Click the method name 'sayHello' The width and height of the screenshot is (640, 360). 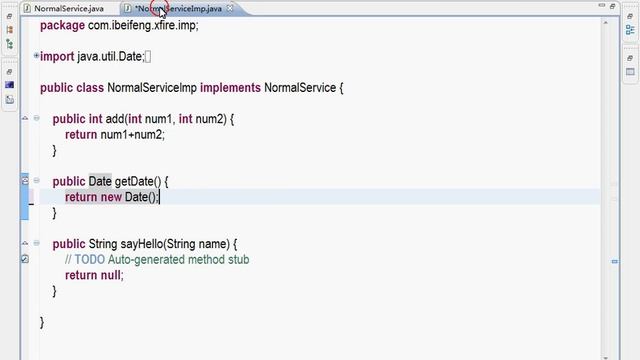142,244
